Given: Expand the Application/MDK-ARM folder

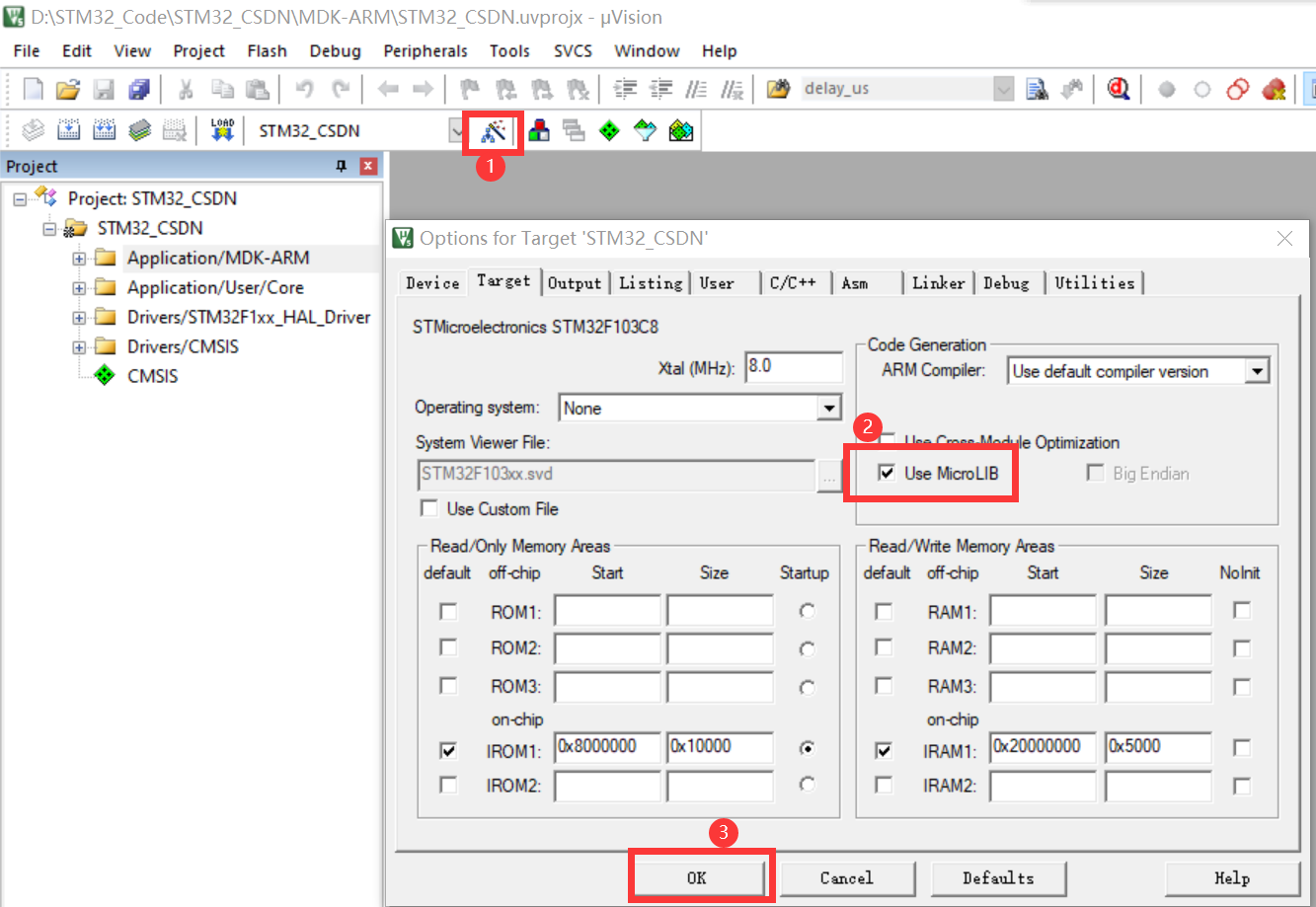Looking at the screenshot, I should 79,259.
